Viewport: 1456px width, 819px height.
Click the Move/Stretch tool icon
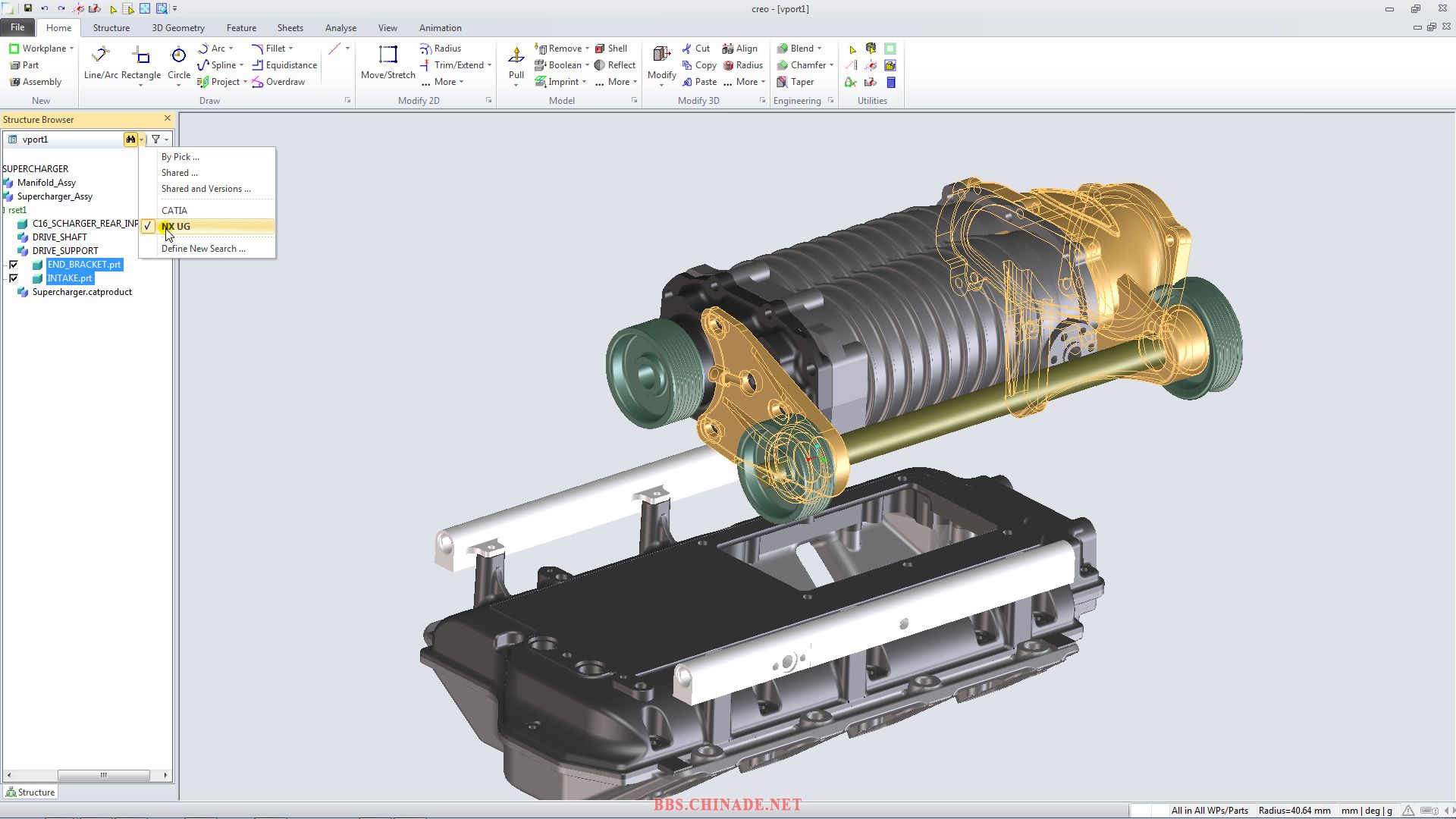pyautogui.click(x=388, y=62)
